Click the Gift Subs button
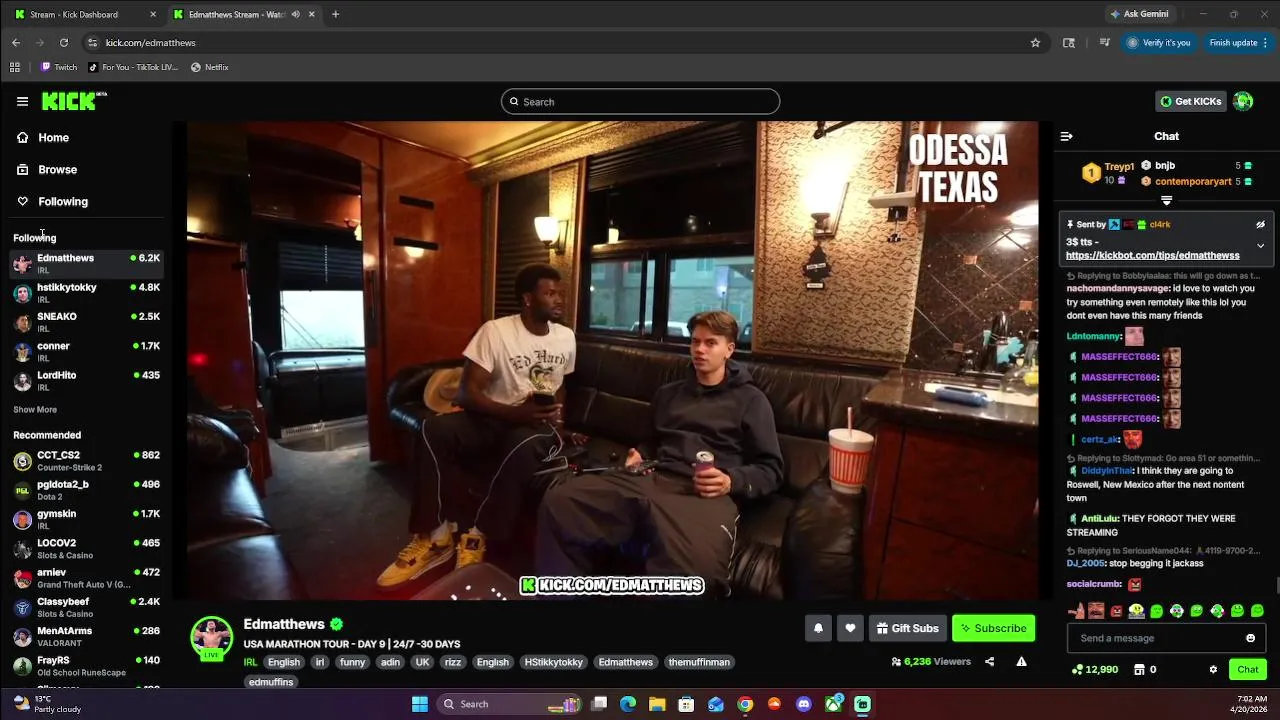Viewport: 1280px width, 720px height. pos(907,628)
